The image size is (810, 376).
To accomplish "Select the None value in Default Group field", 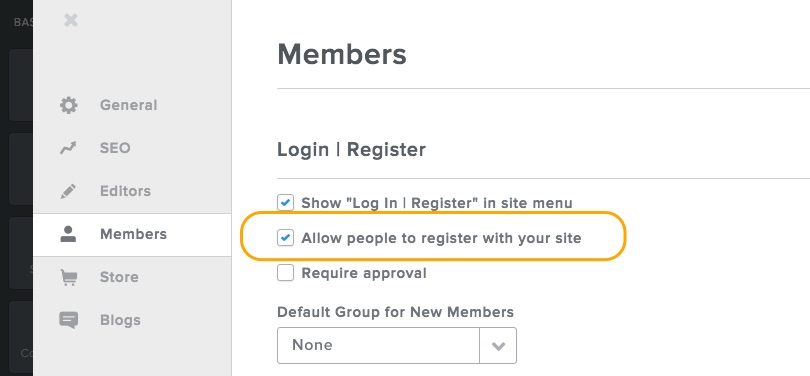I will 378,346.
